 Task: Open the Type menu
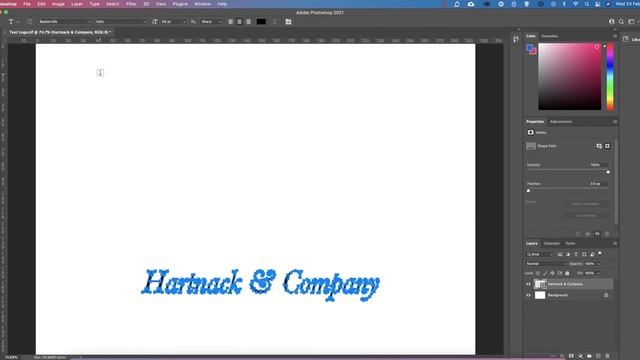[94, 4]
